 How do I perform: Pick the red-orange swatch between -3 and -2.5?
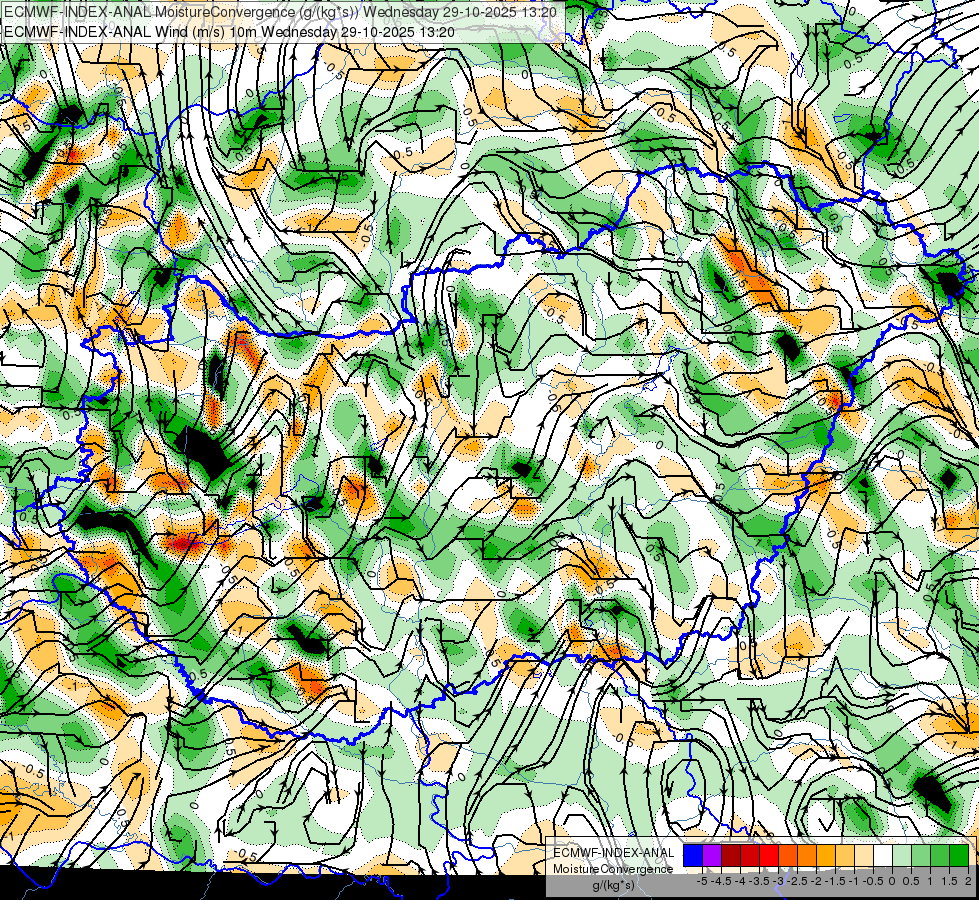tap(788, 855)
